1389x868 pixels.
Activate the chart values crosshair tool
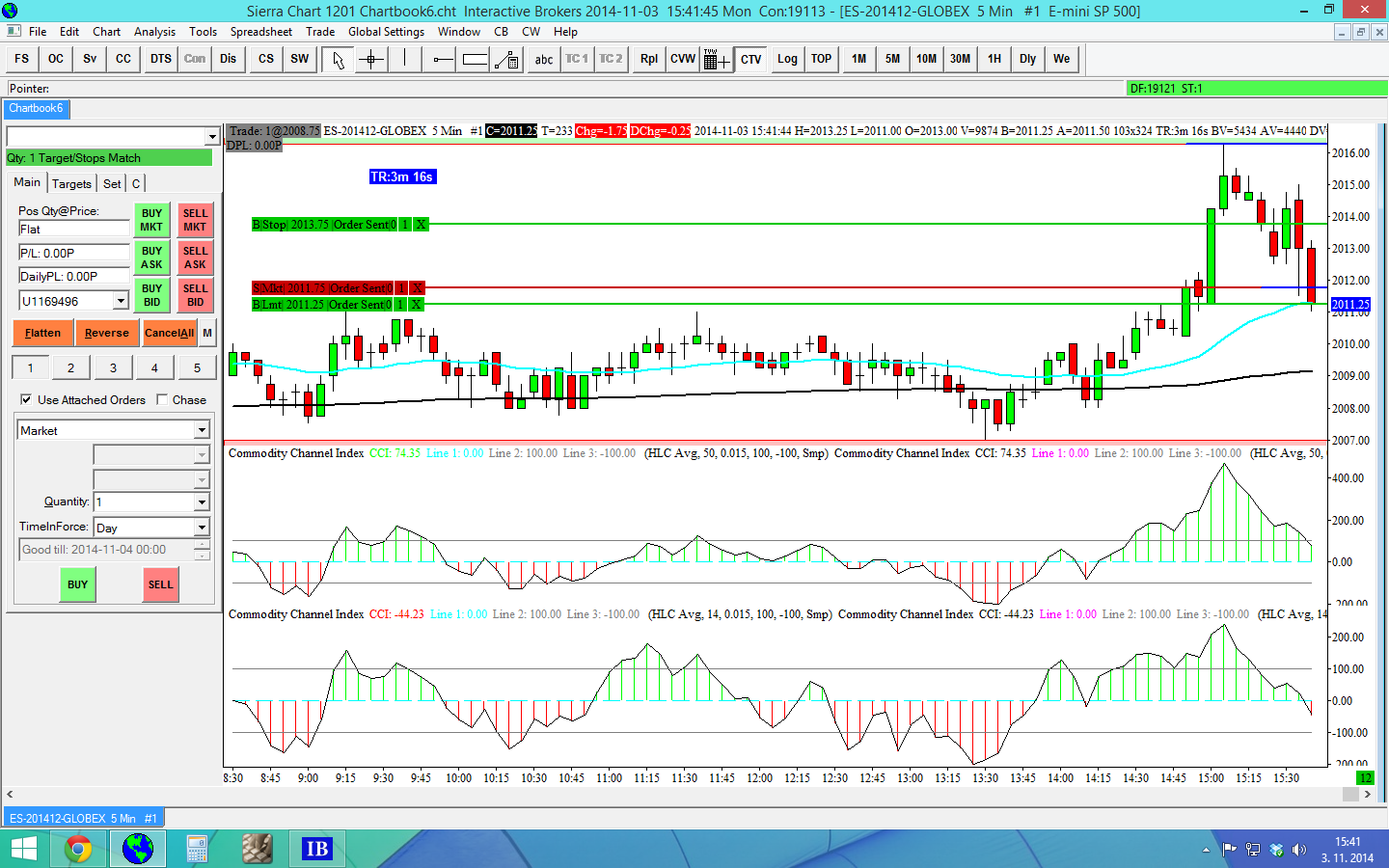tap(371, 59)
